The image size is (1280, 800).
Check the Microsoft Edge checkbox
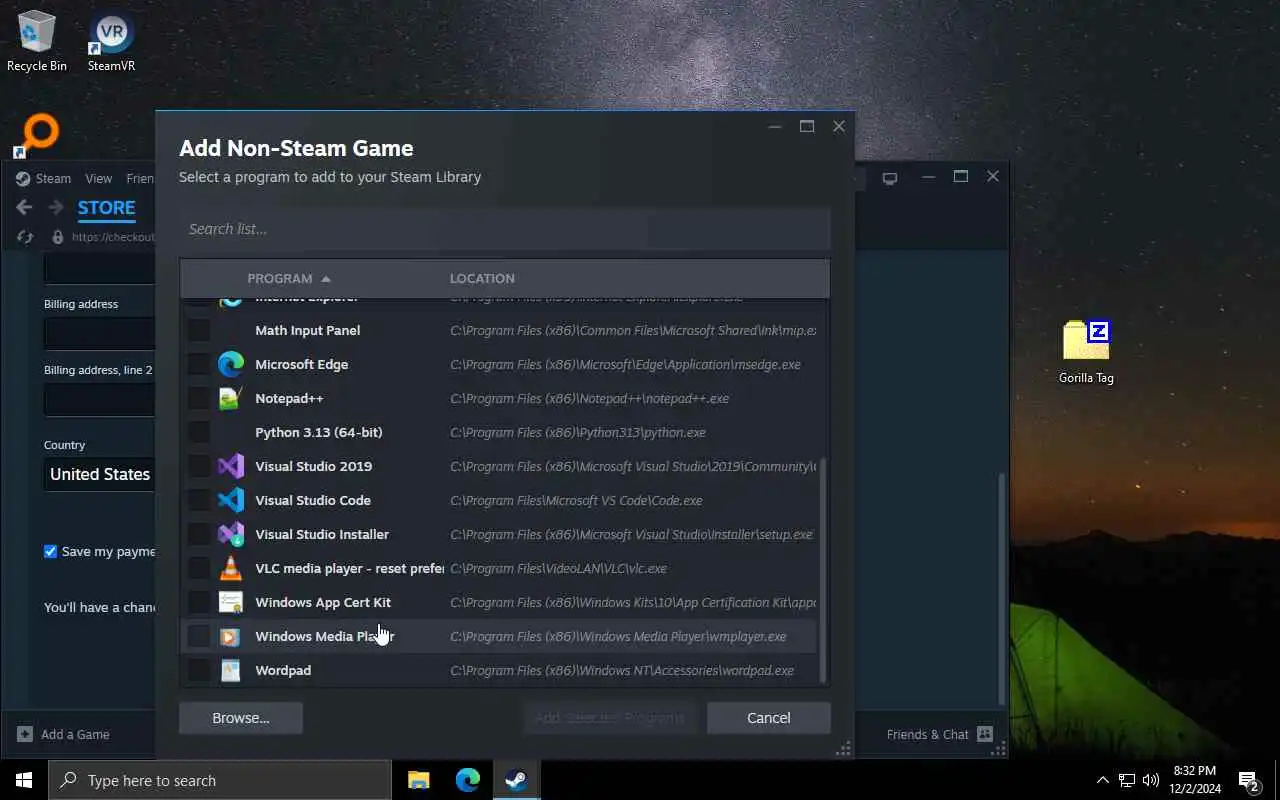[x=199, y=364]
